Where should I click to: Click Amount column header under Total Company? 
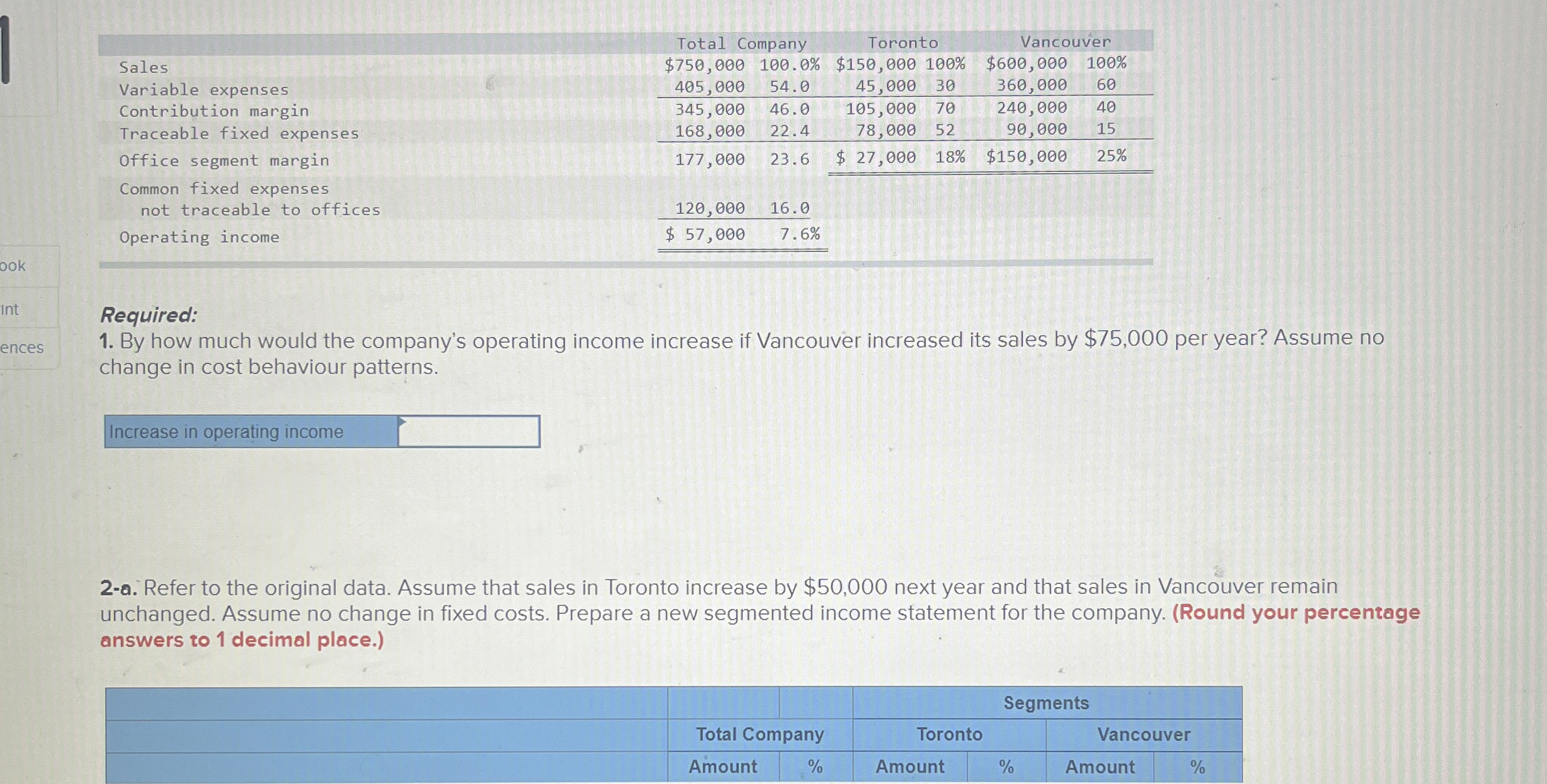723,766
